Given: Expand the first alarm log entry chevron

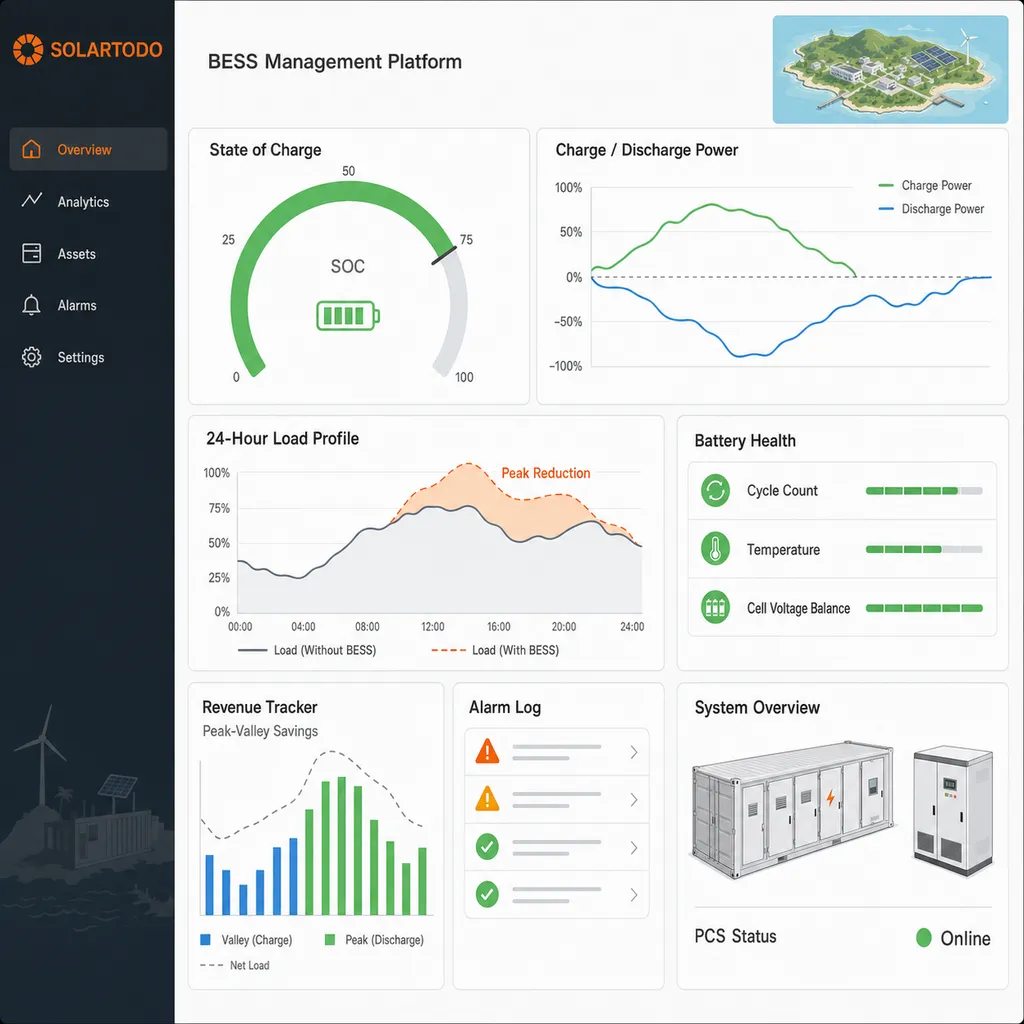Looking at the screenshot, I should (x=633, y=752).
